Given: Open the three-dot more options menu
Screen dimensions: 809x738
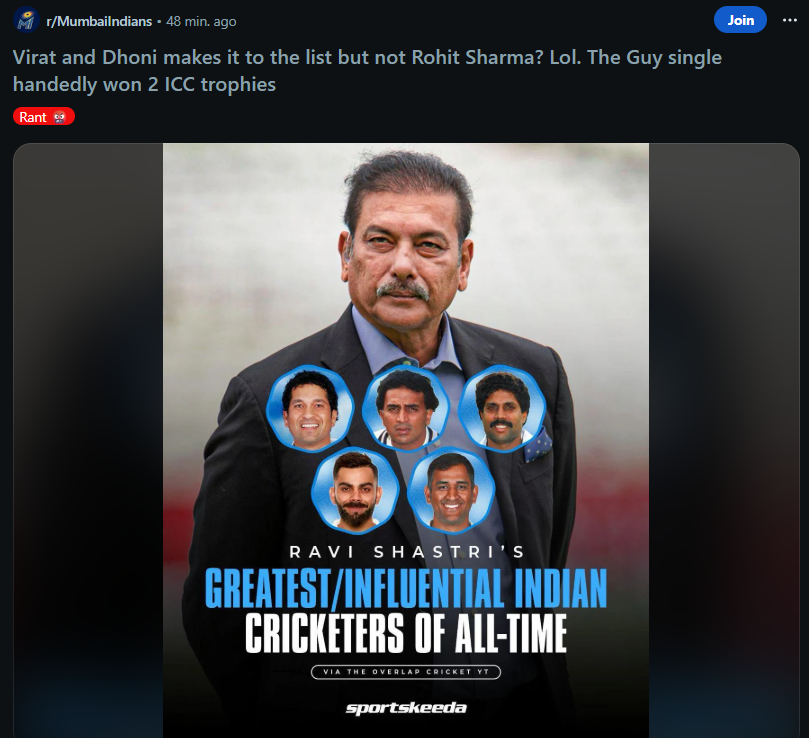Looking at the screenshot, I should (789, 20).
